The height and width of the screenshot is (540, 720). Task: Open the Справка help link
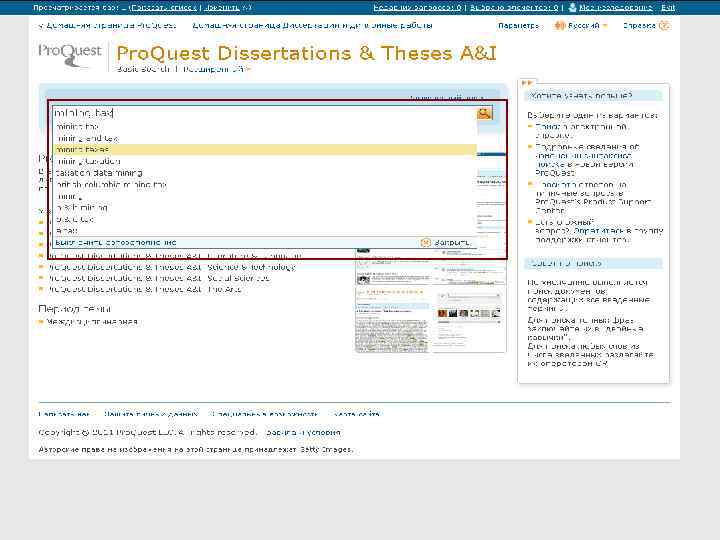coord(639,26)
